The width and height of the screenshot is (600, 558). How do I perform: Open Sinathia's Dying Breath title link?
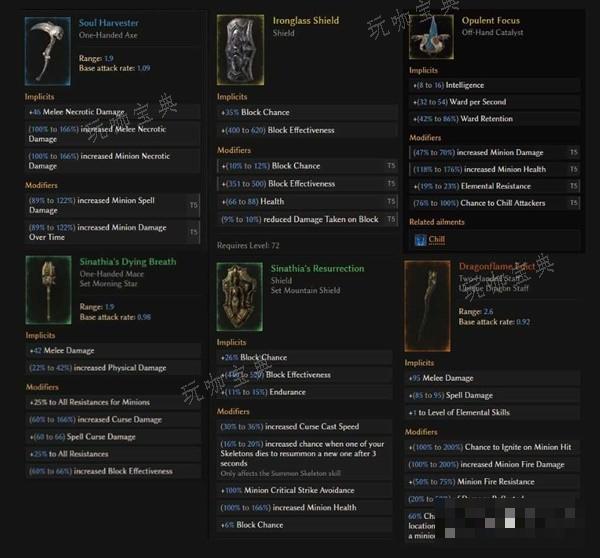click(128, 262)
